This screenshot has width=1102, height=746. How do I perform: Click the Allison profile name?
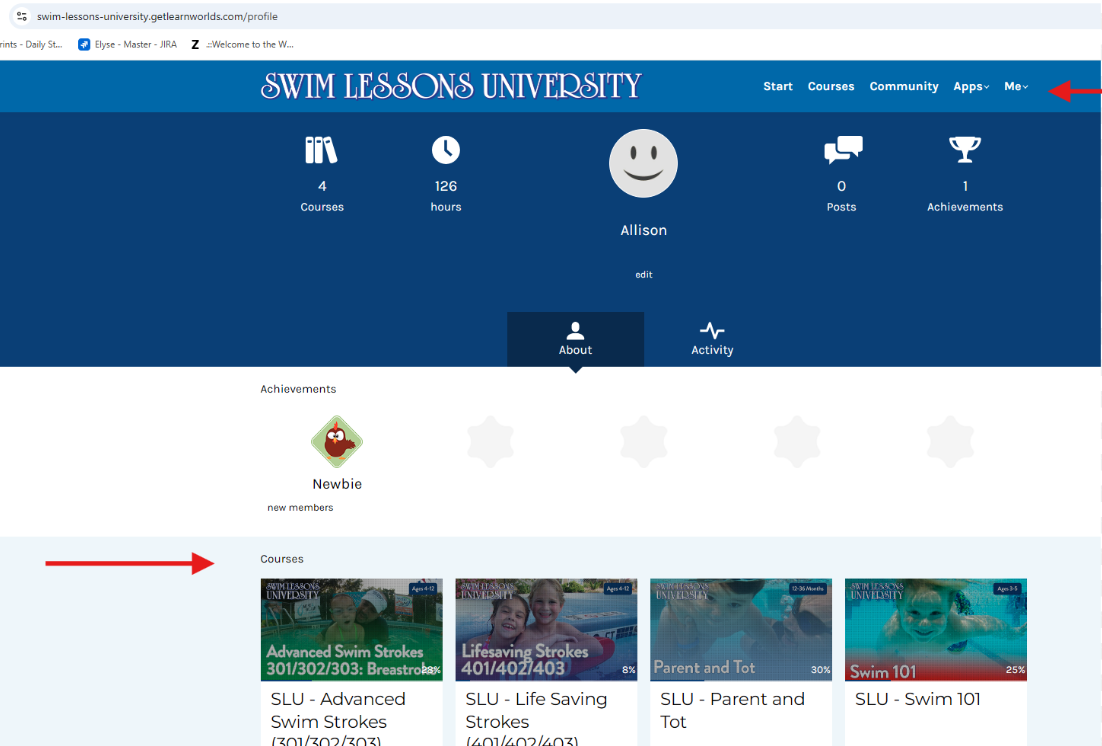point(643,230)
